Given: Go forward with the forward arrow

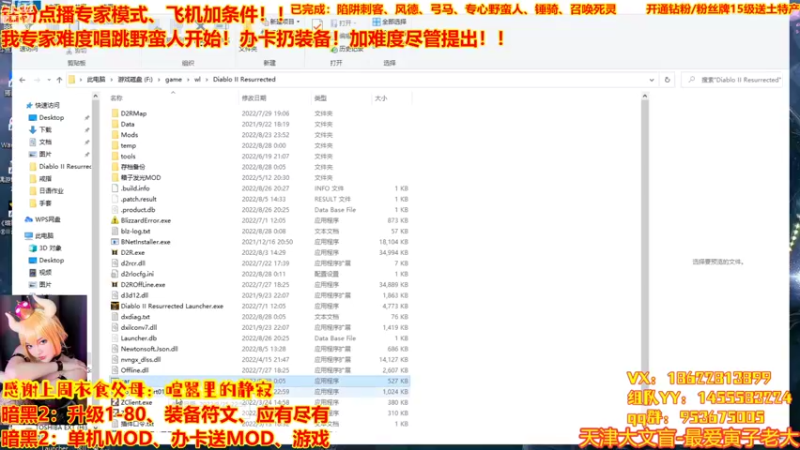Looking at the screenshot, I should [37, 80].
